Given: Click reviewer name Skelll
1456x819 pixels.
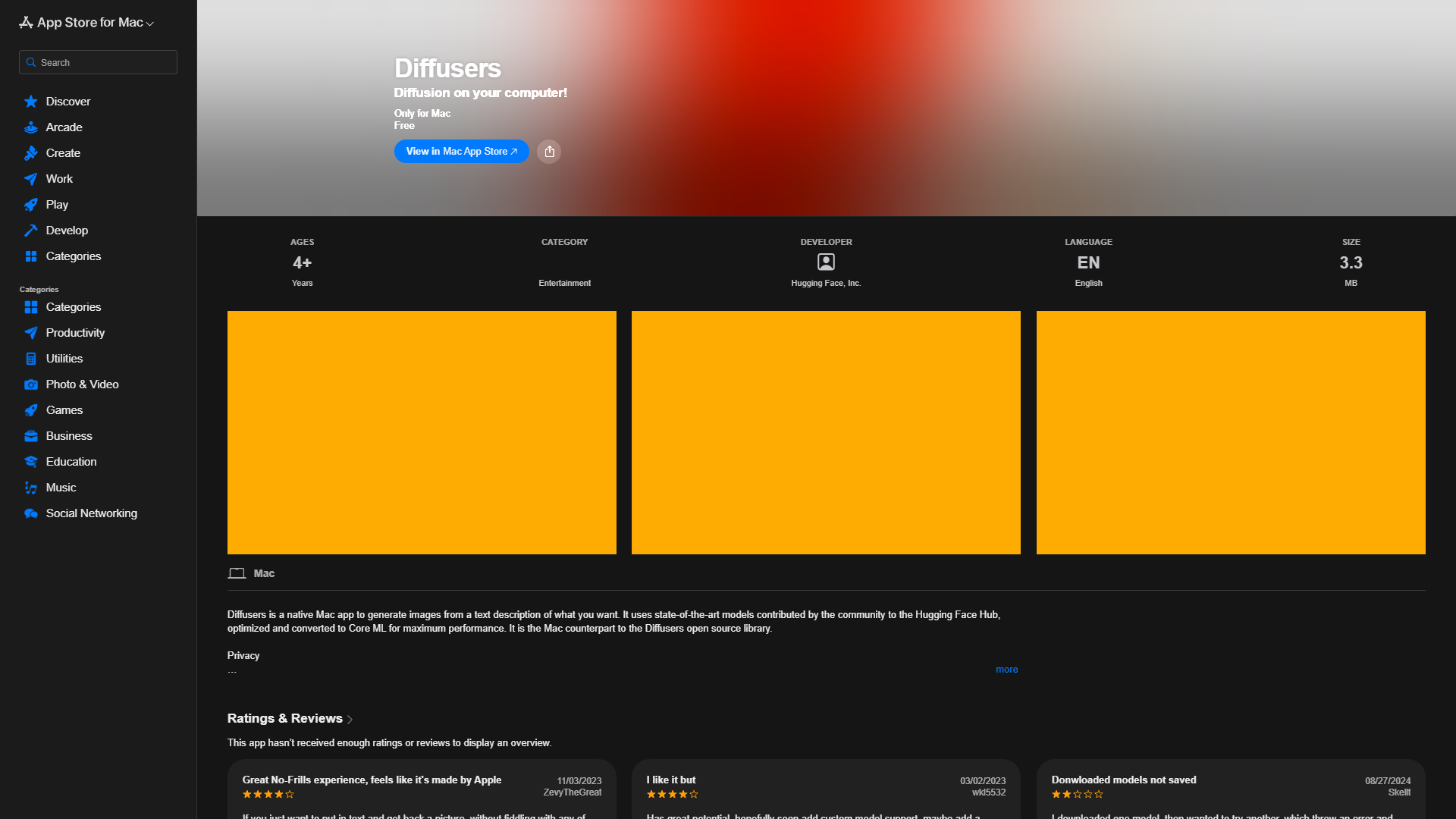Looking at the screenshot, I should click(x=1399, y=792).
